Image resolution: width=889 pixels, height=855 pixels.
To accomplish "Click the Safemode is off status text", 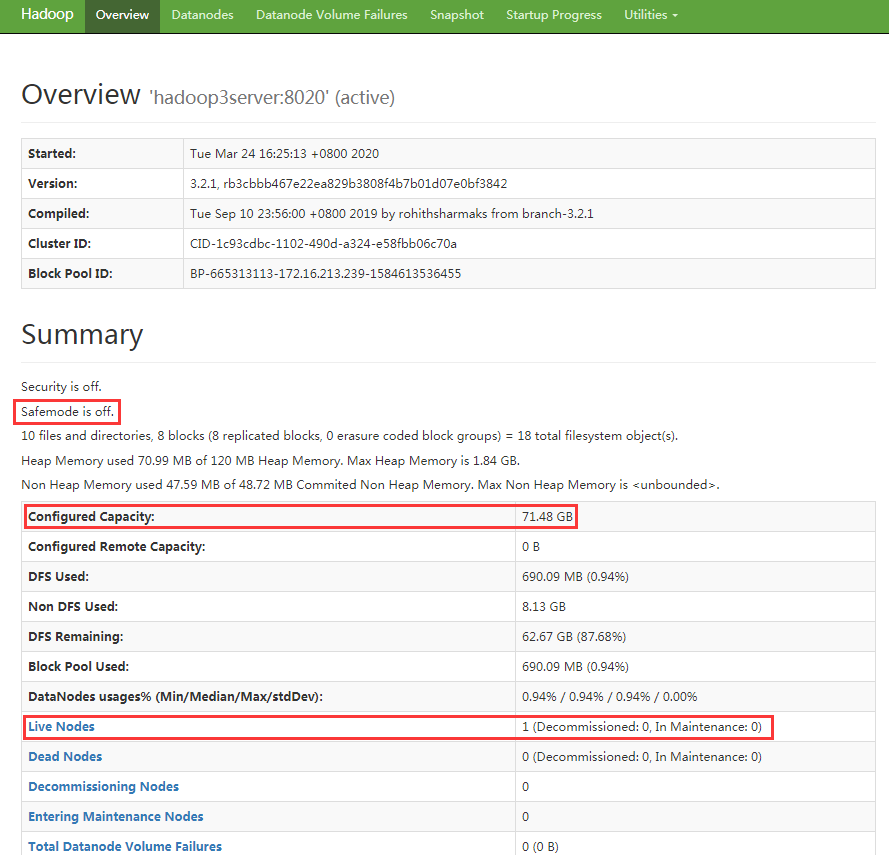I will coord(68,411).
